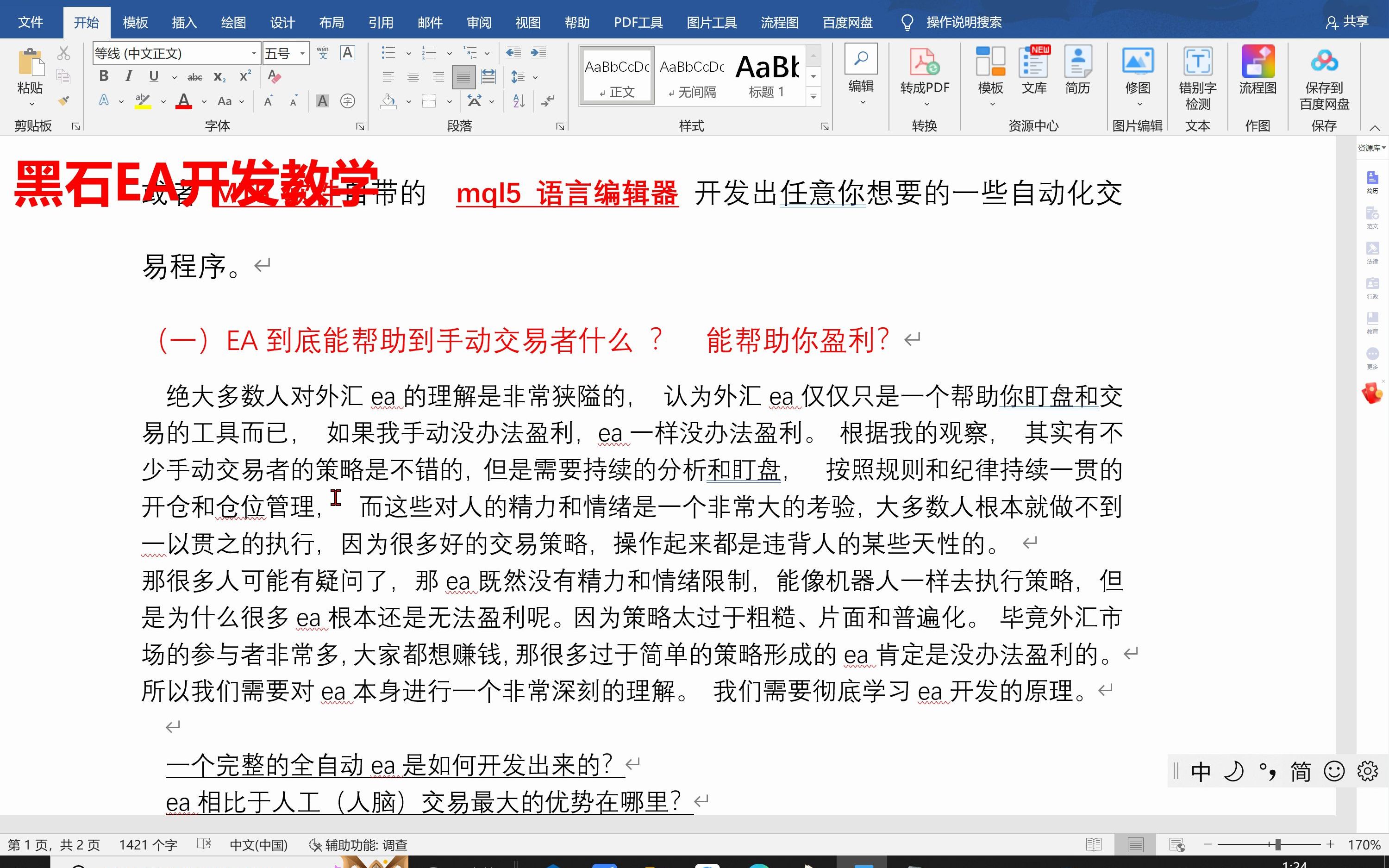Screen dimensions: 1389x868
Task: Expand the font size dropdown
Action: 302,53
